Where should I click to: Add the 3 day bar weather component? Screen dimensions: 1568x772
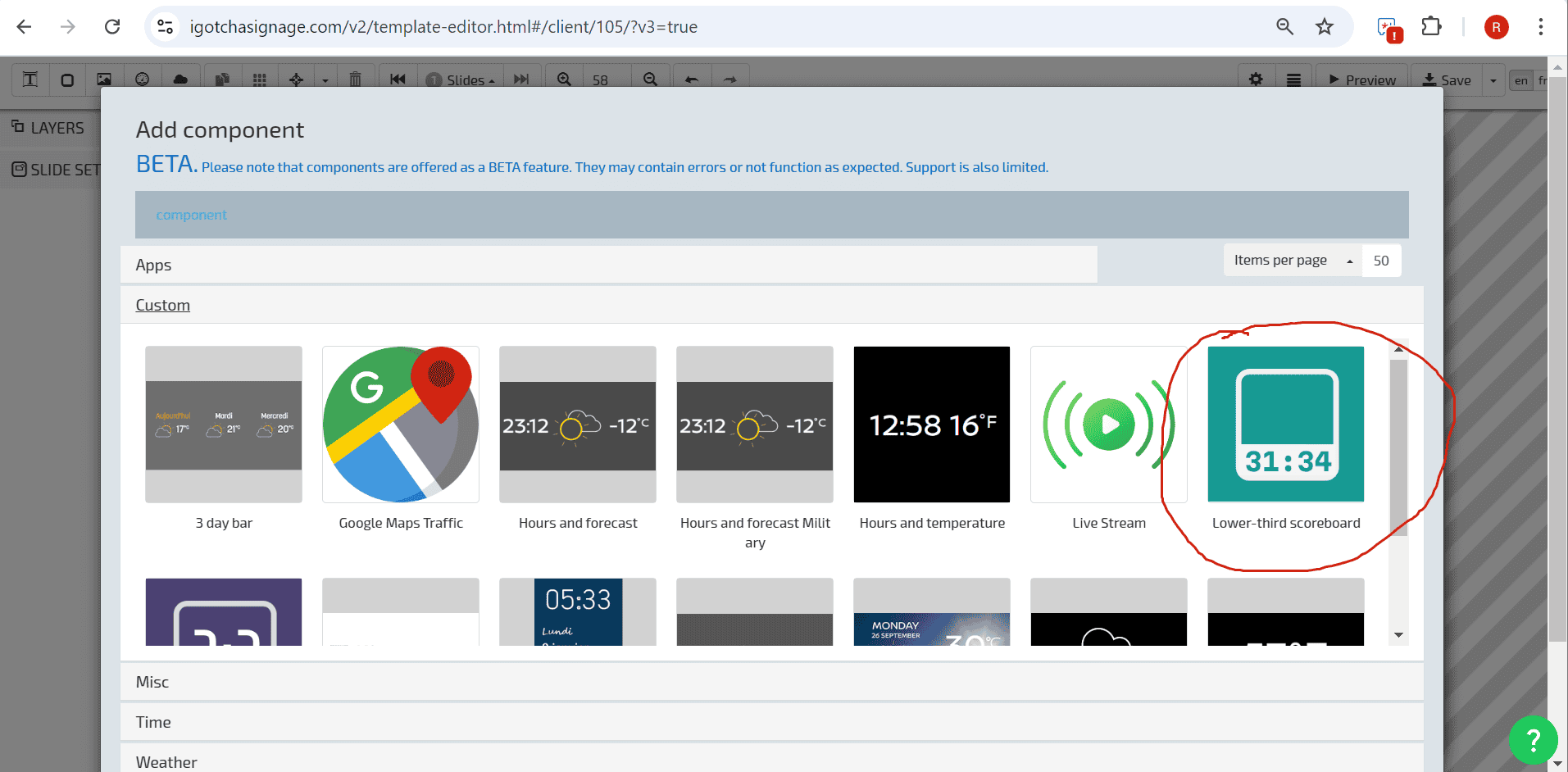[x=224, y=425]
